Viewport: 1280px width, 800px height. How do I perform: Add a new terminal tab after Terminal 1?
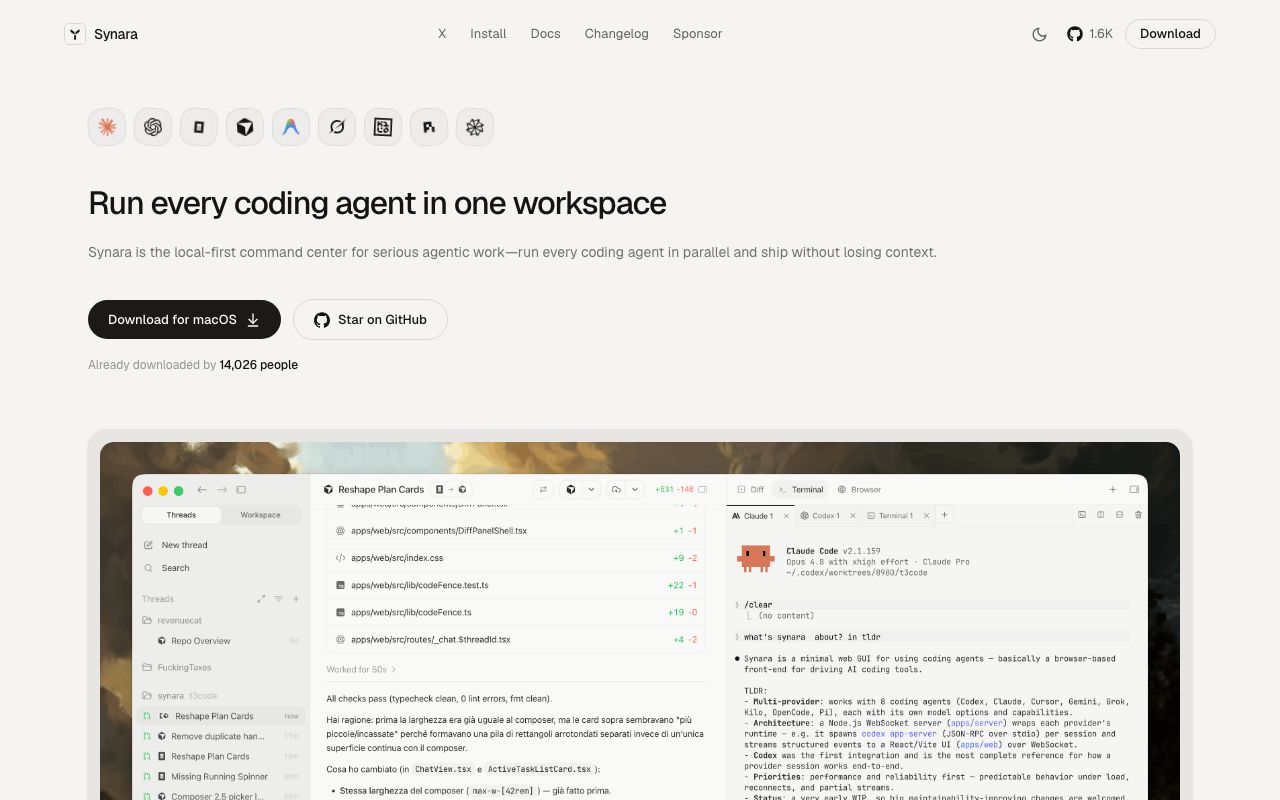point(945,515)
